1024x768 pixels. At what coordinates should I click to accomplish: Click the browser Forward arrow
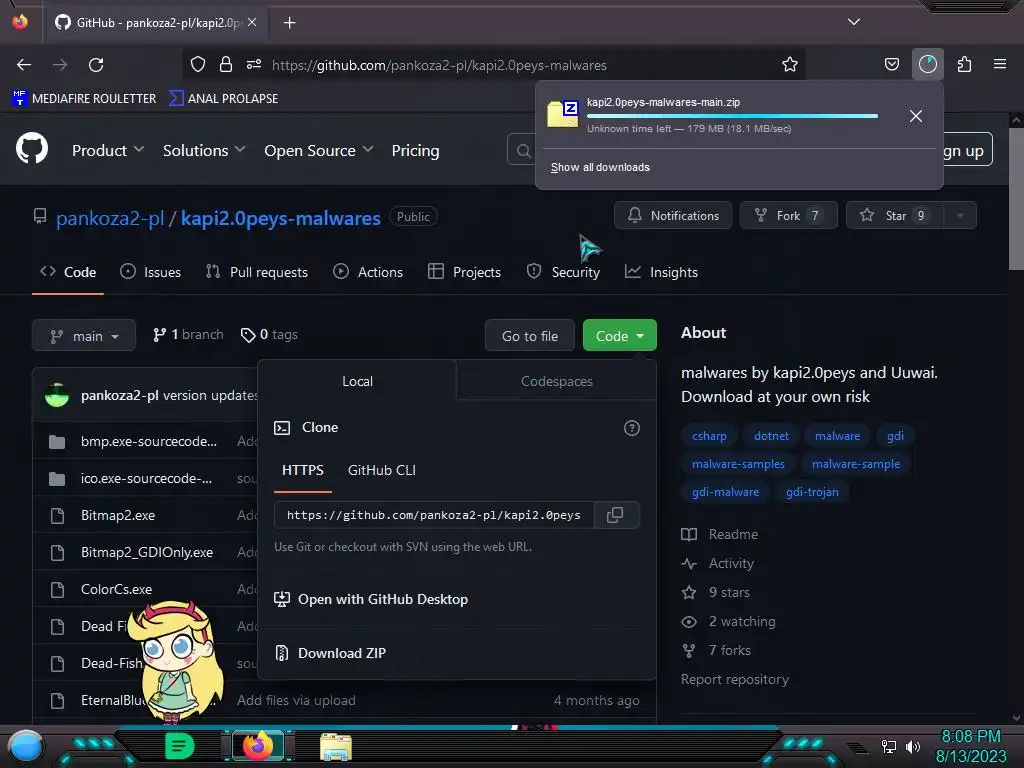60,65
